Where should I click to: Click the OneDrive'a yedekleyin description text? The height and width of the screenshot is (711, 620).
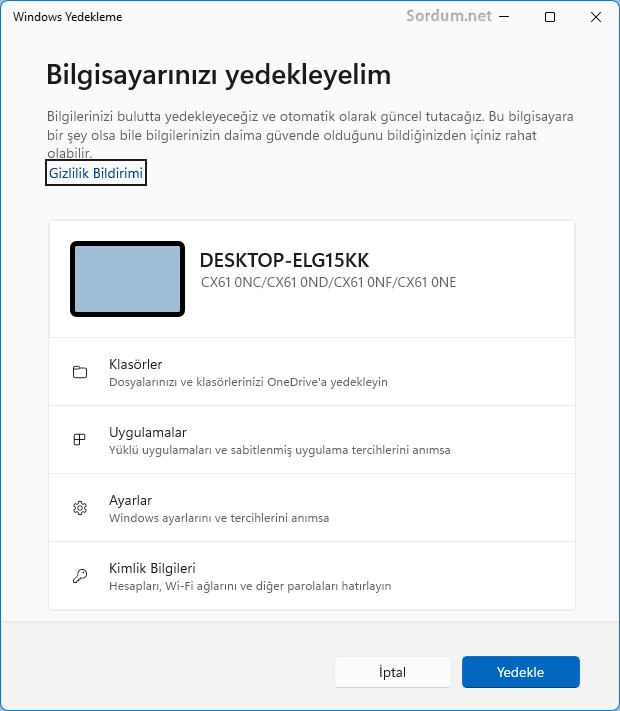pyautogui.click(x=248, y=382)
